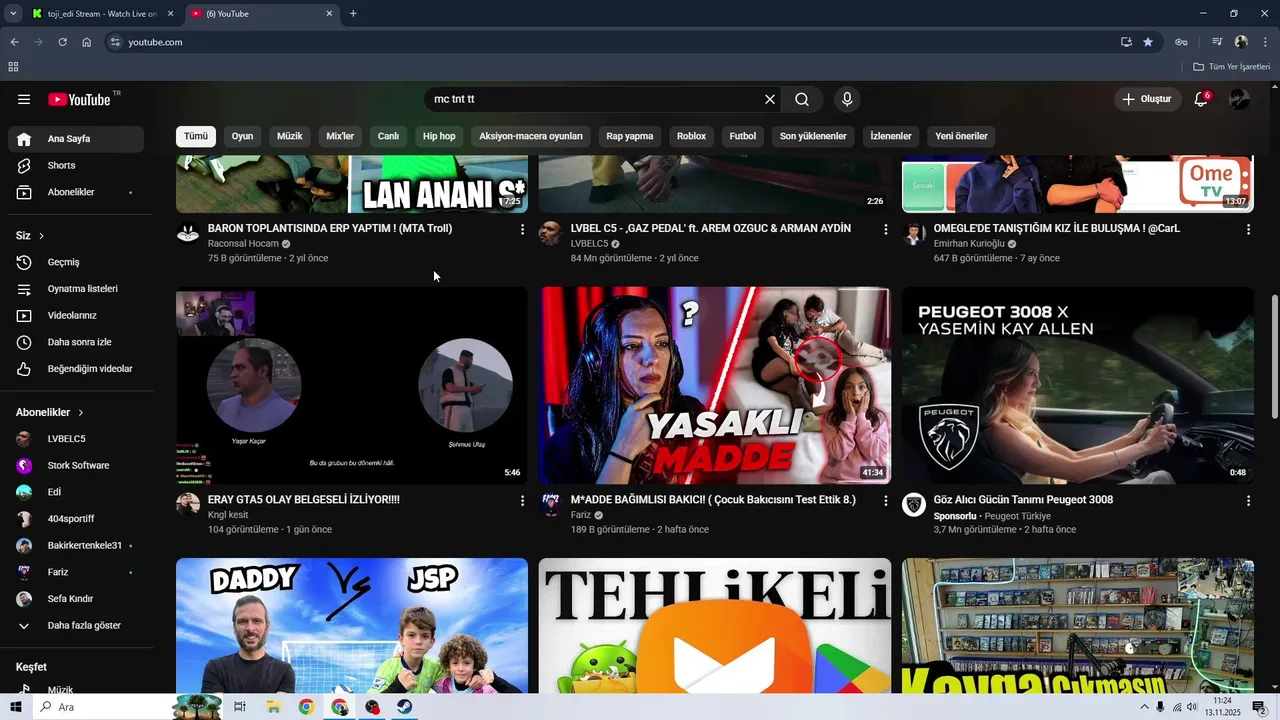Reload the page in browser toolbar
Image resolution: width=1280 pixels, height=720 pixels.
point(62,42)
